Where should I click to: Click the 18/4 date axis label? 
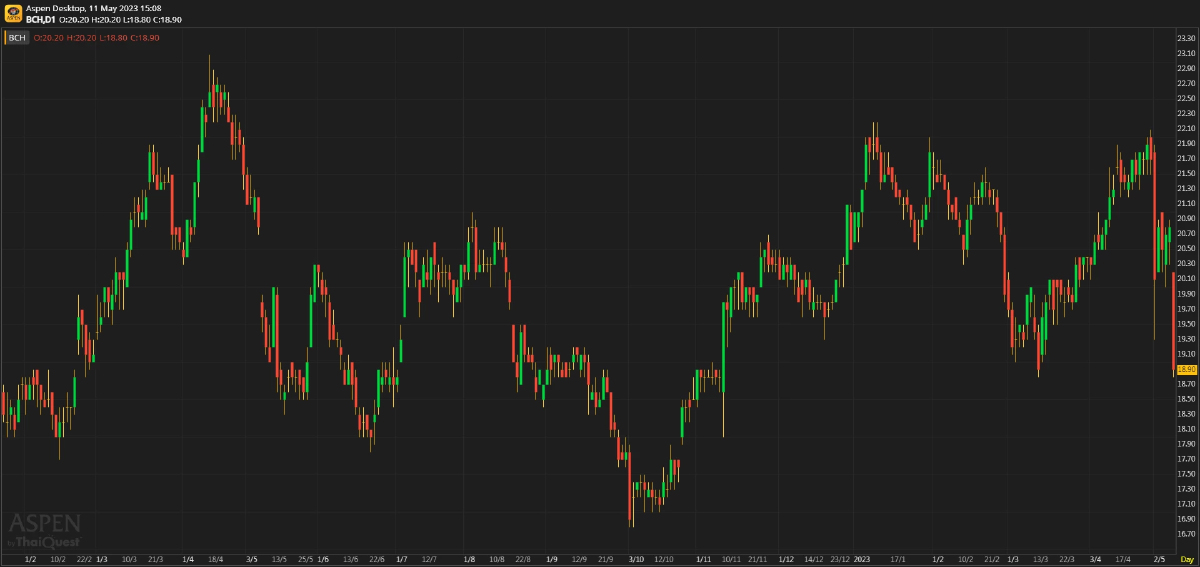pyautogui.click(x=217, y=558)
